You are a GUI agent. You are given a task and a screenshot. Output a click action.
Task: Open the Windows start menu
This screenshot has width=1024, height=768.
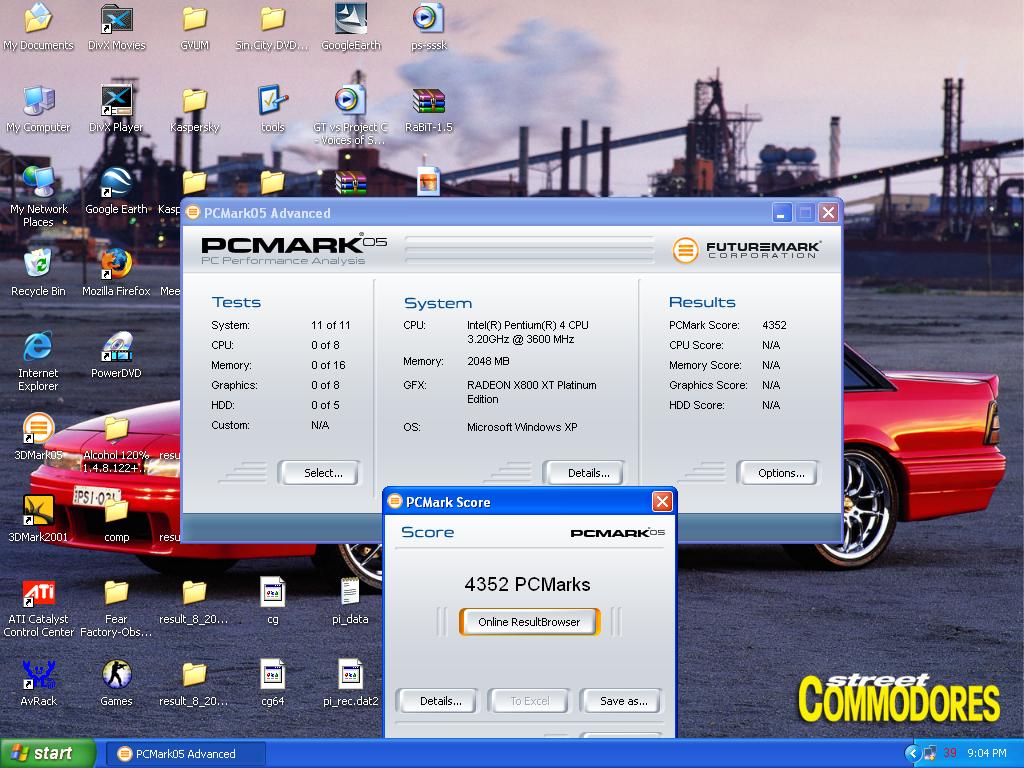[x=47, y=753]
